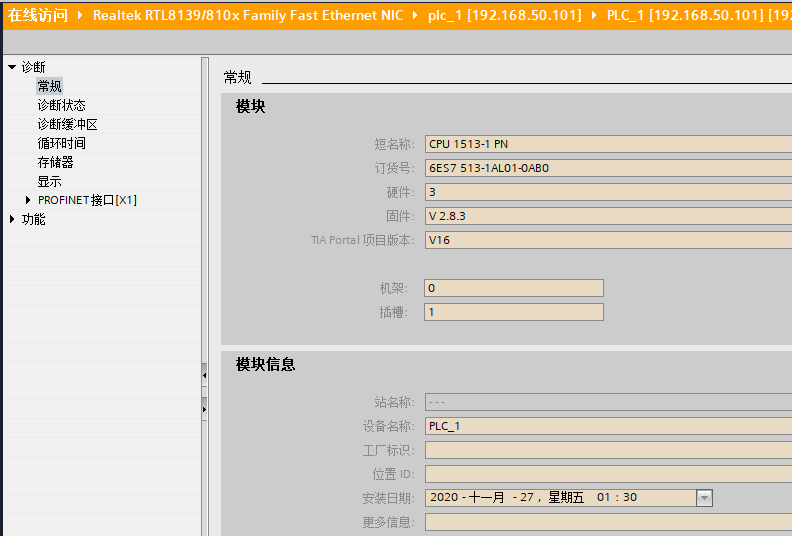Click the plc_1 [192.168.50.101] breadcrumb

click(505, 15)
